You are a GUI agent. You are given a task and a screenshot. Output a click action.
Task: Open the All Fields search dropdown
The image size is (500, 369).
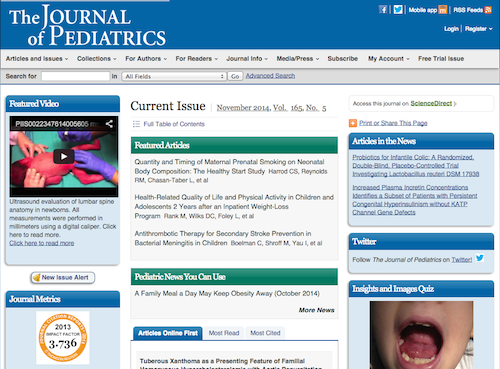[174, 76]
